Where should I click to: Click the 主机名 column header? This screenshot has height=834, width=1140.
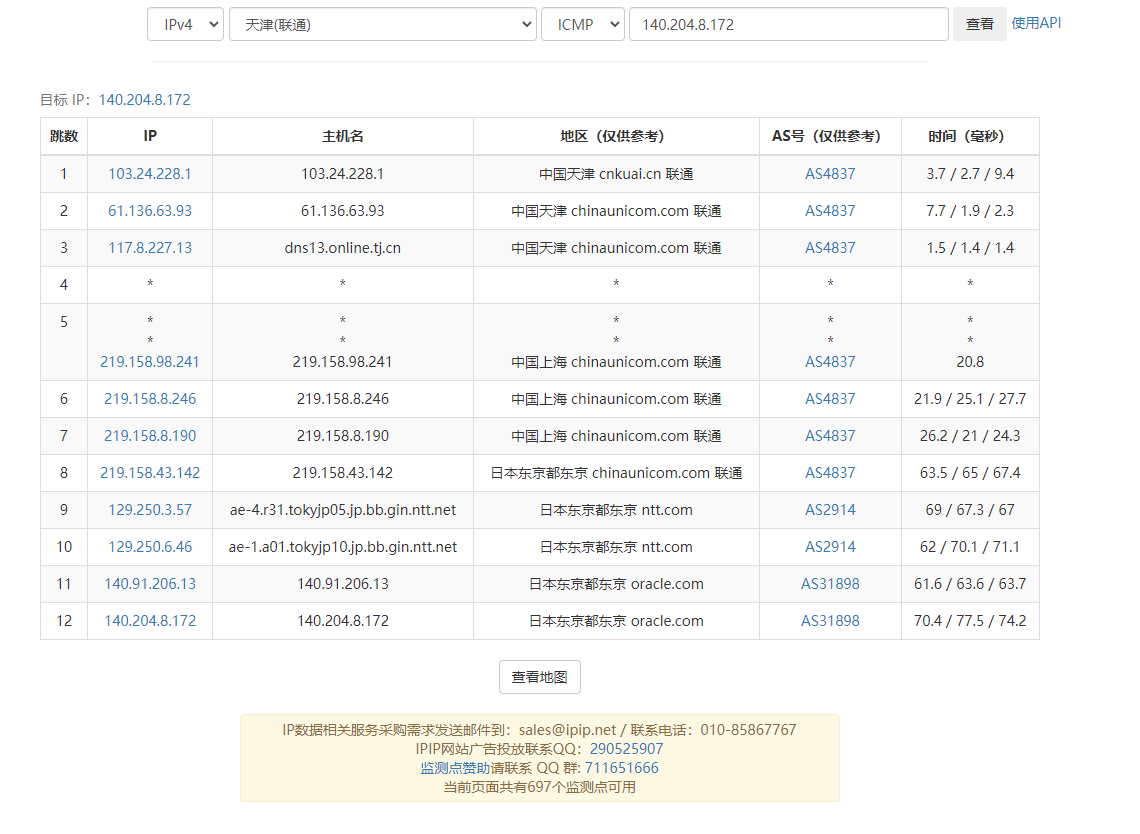pos(342,136)
